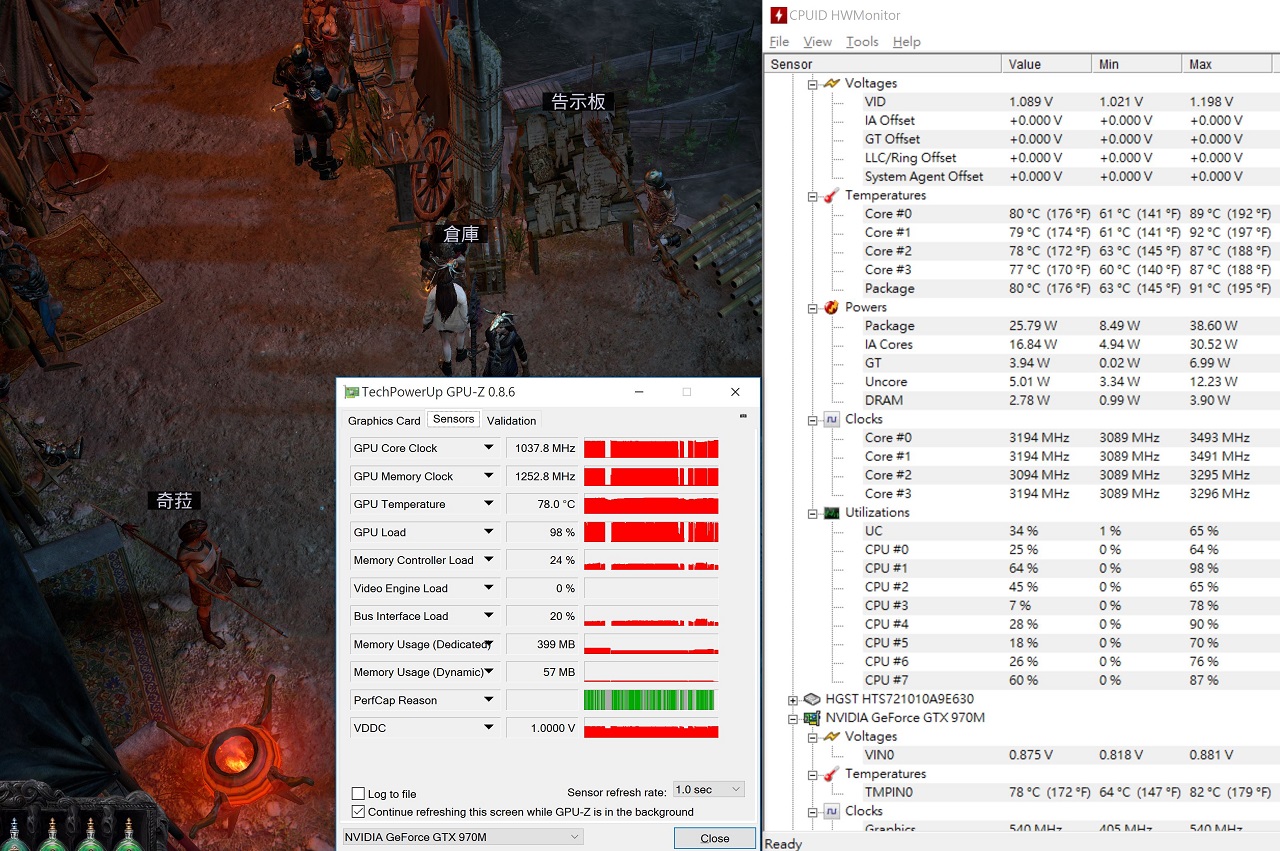Click the NVIDIA GeForce GTX 970M card icon

click(812, 718)
